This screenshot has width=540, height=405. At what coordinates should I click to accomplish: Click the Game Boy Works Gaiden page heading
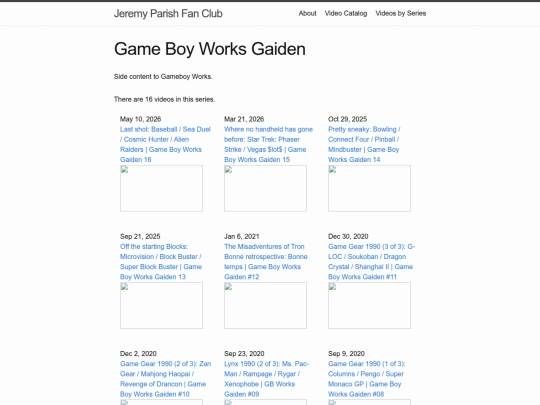(209, 49)
